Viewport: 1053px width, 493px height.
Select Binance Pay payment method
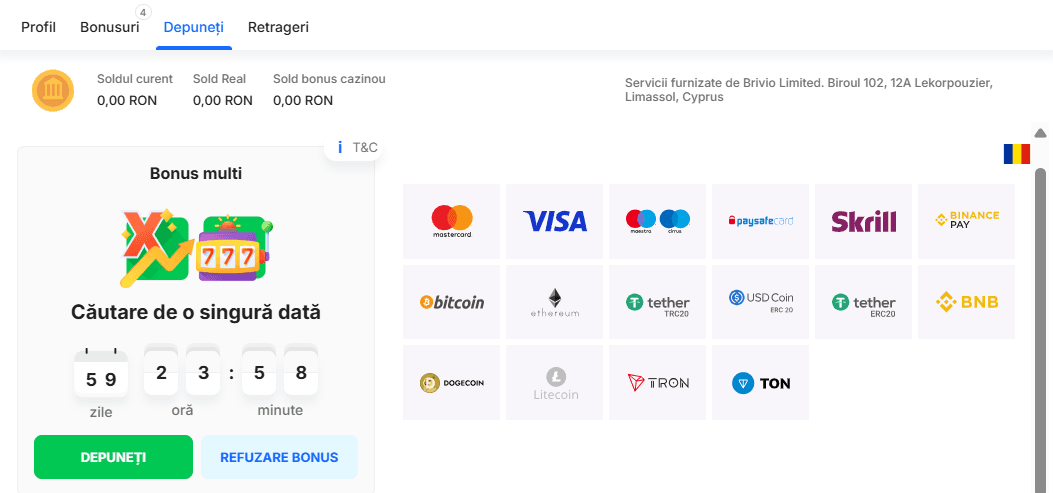click(x=966, y=221)
